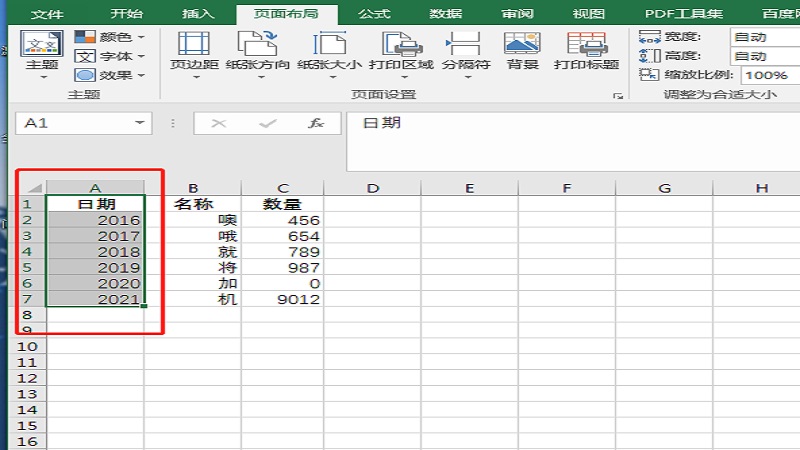
Task: Click the Background (背景) icon
Action: pos(522,50)
